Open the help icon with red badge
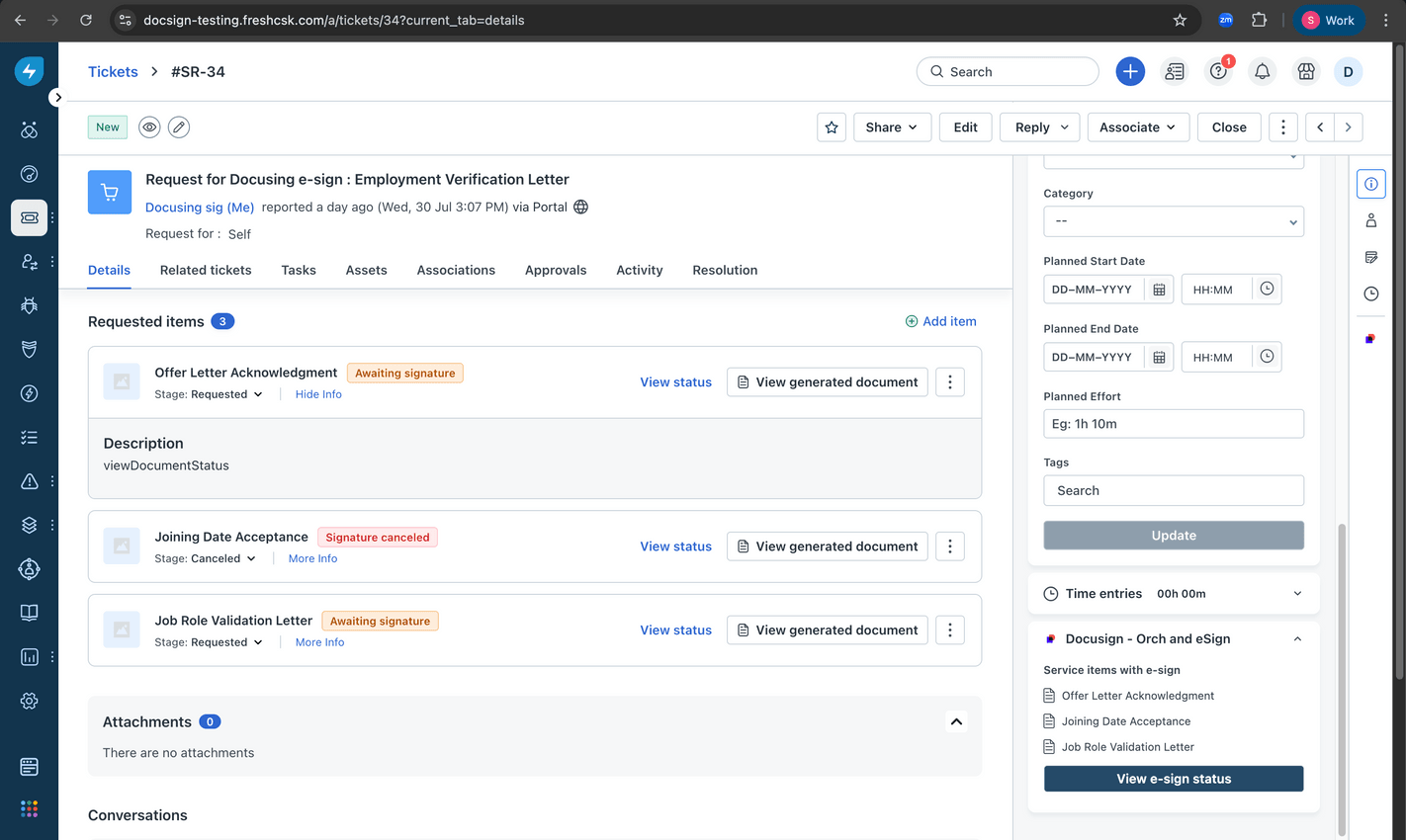 pyautogui.click(x=1218, y=71)
